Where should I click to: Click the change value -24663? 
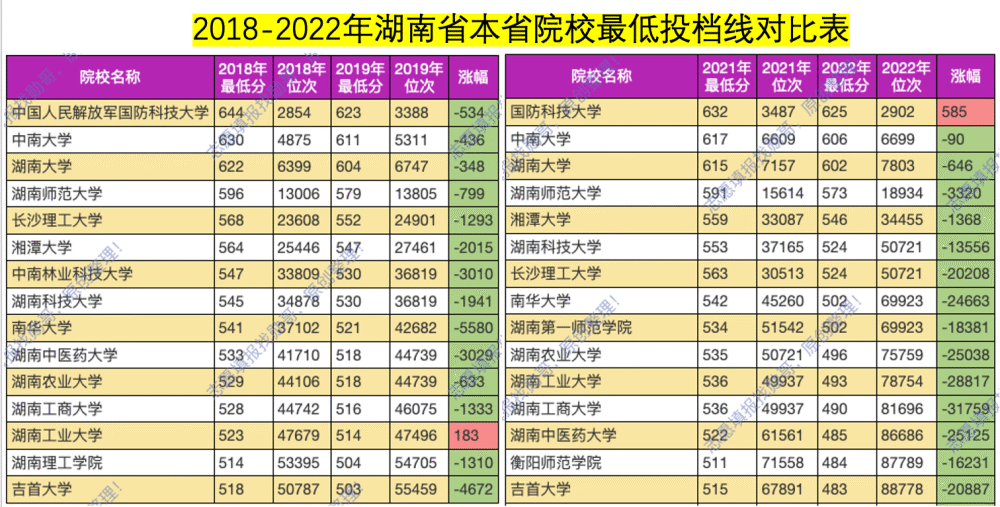click(x=966, y=300)
